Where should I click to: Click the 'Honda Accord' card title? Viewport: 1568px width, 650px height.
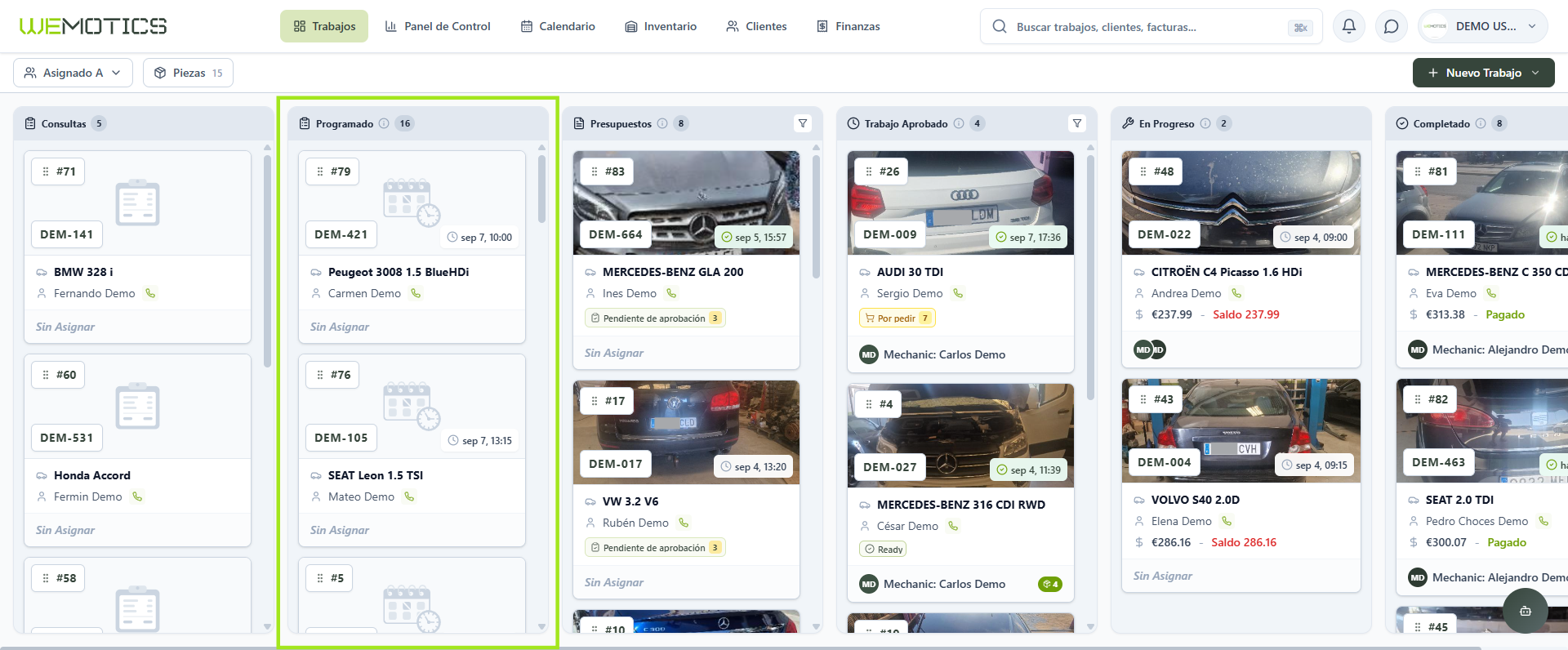pos(92,475)
